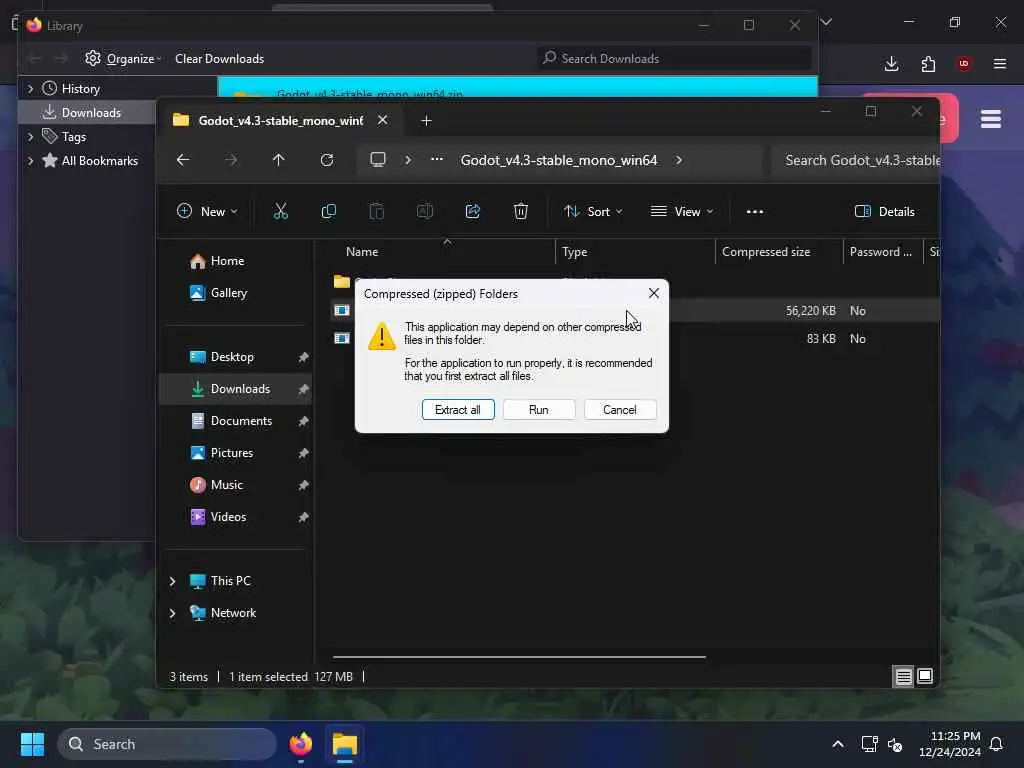This screenshot has height=768, width=1024.
Task: Close the Compressed (zipped) Folders dialog with X
Action: pyautogui.click(x=654, y=293)
